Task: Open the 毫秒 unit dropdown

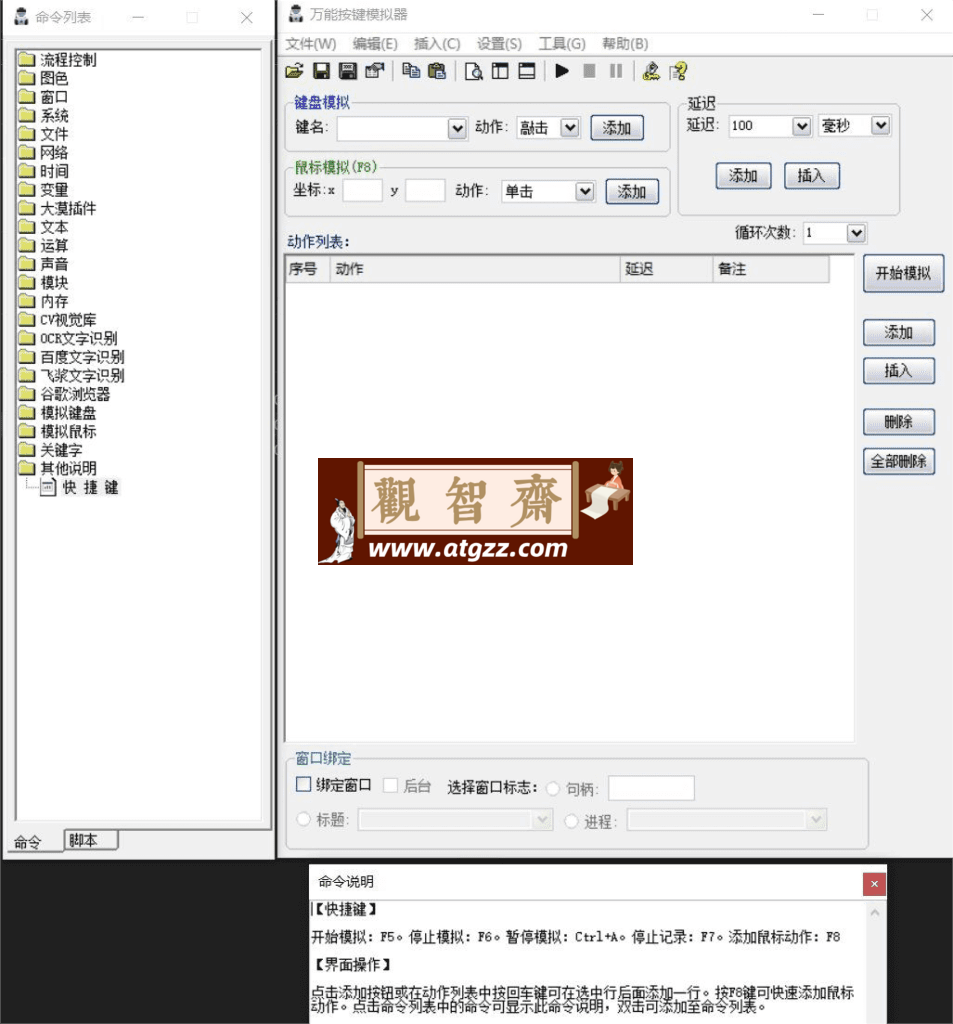Action: pyautogui.click(x=880, y=125)
